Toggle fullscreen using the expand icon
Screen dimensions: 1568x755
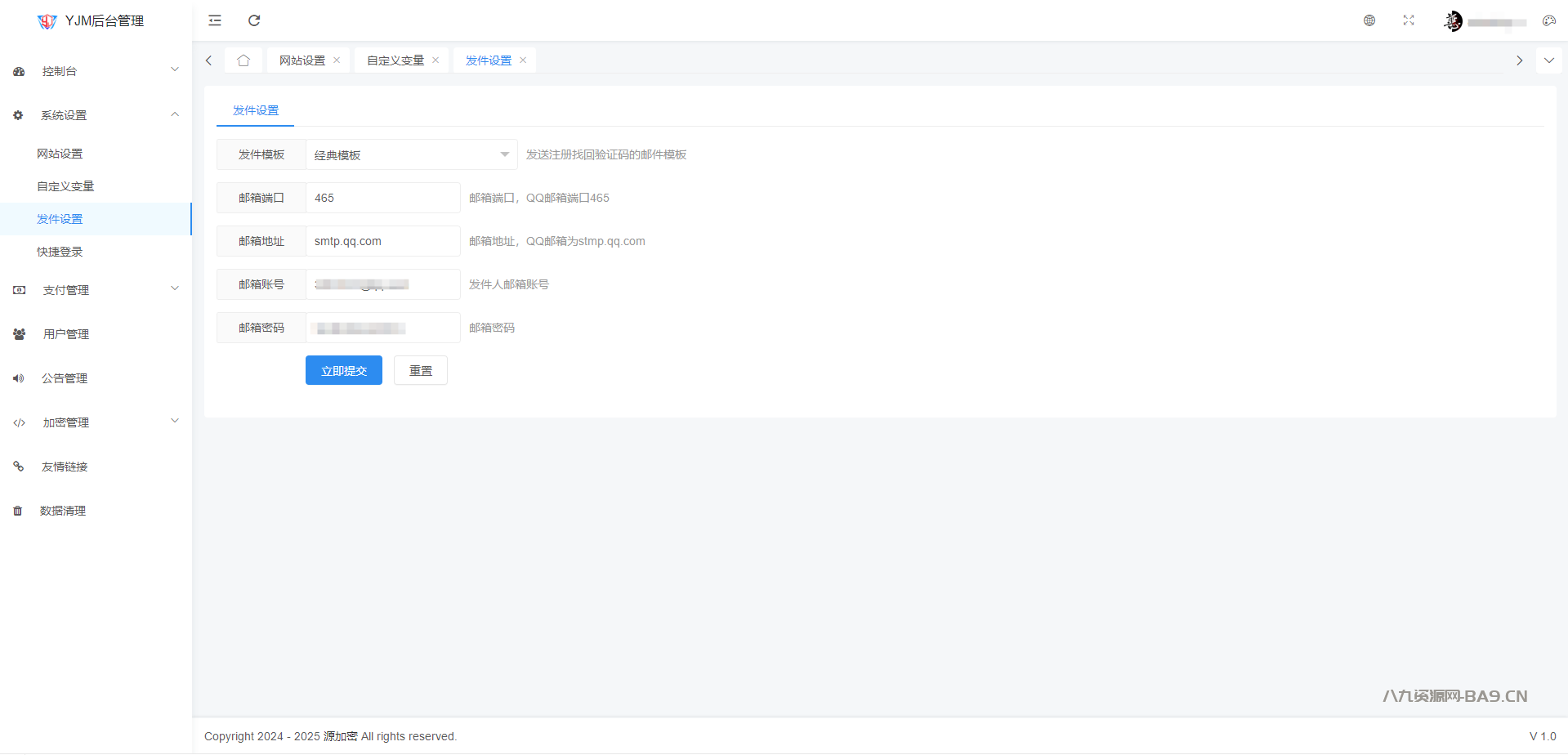[1409, 20]
